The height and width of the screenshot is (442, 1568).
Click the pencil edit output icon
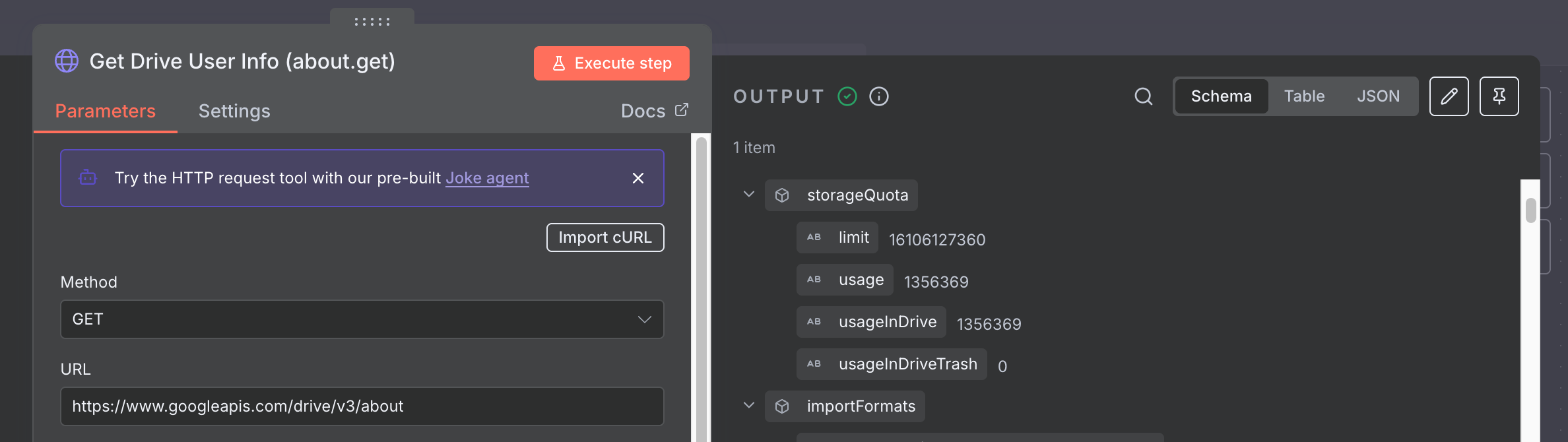1449,96
